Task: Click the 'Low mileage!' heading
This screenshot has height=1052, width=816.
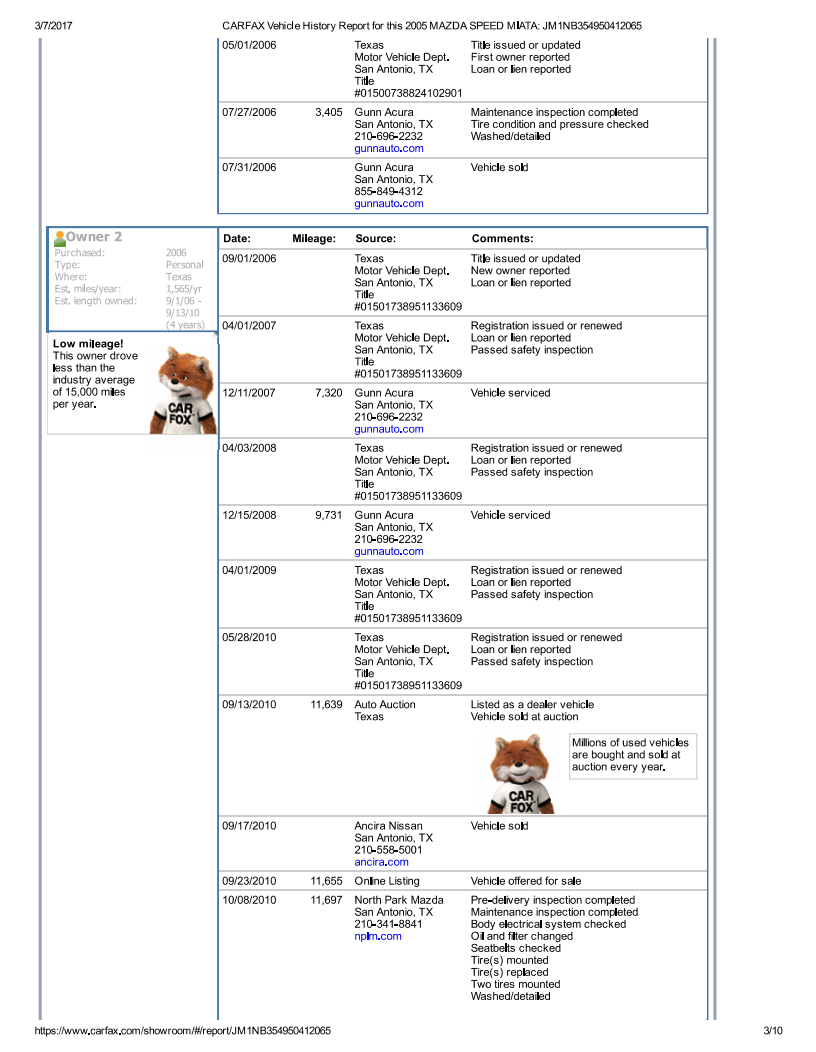Action: click(x=88, y=344)
